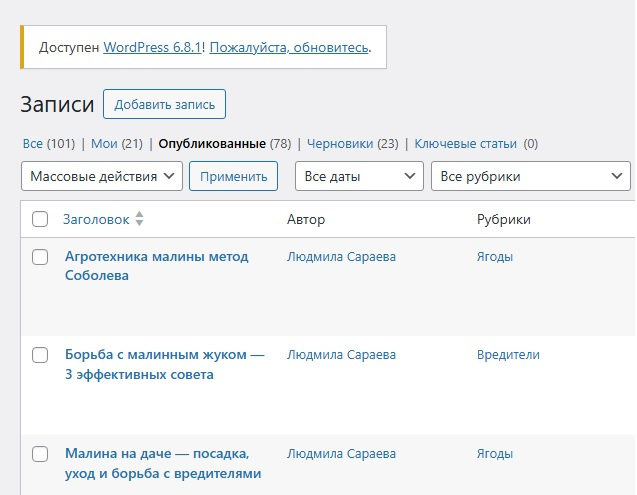Image resolution: width=637 pixels, height=495 pixels.
Task: Click the sort arrows beside 'Заголовок'
Action: (139, 219)
